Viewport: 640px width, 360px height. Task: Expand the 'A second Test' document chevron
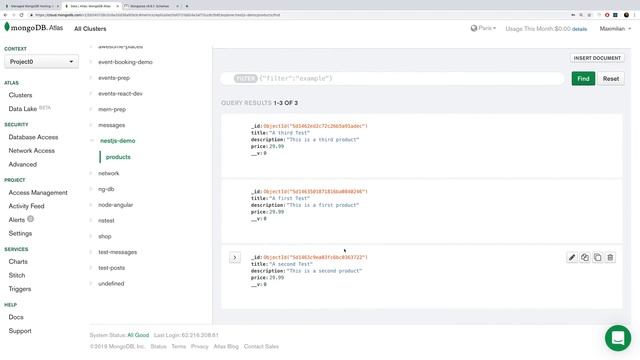(235, 258)
